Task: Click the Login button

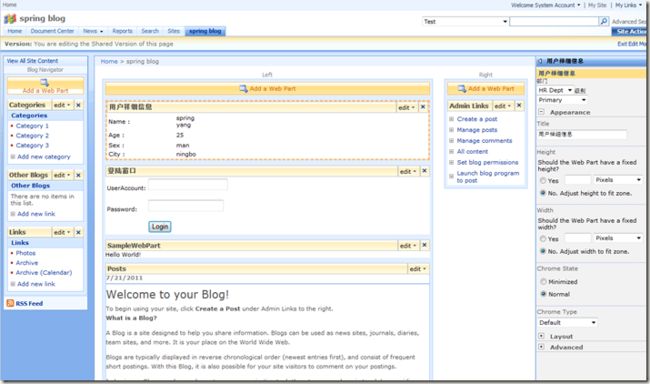Action: point(160,226)
